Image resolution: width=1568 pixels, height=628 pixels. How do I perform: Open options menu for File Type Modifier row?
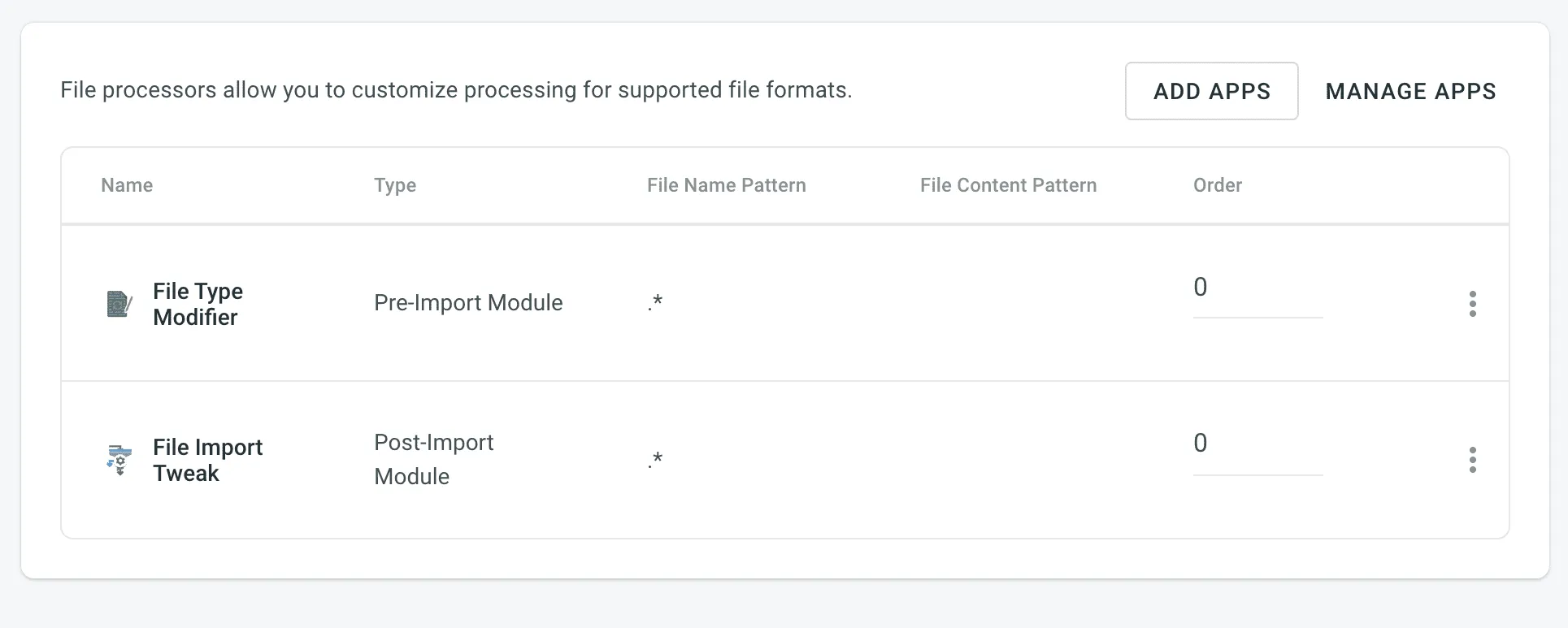click(x=1472, y=304)
